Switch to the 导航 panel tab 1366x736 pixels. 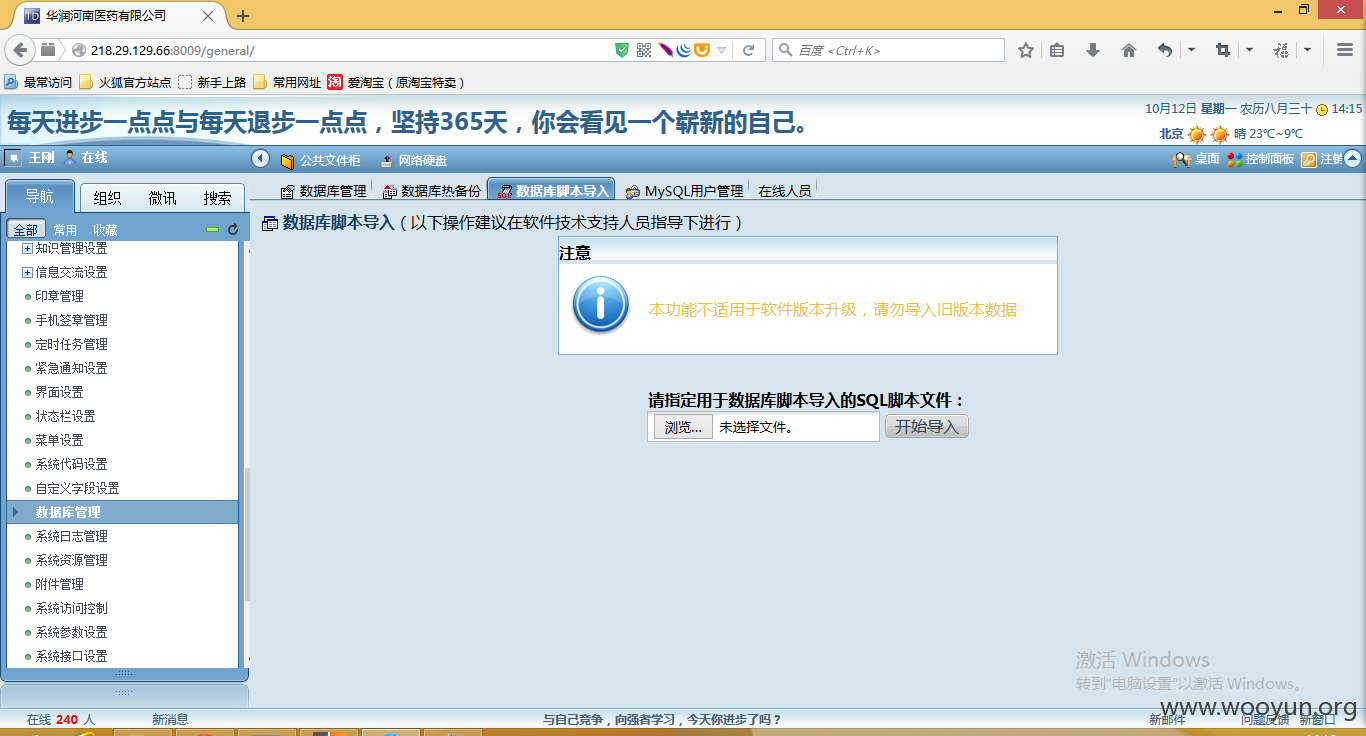(x=40, y=197)
